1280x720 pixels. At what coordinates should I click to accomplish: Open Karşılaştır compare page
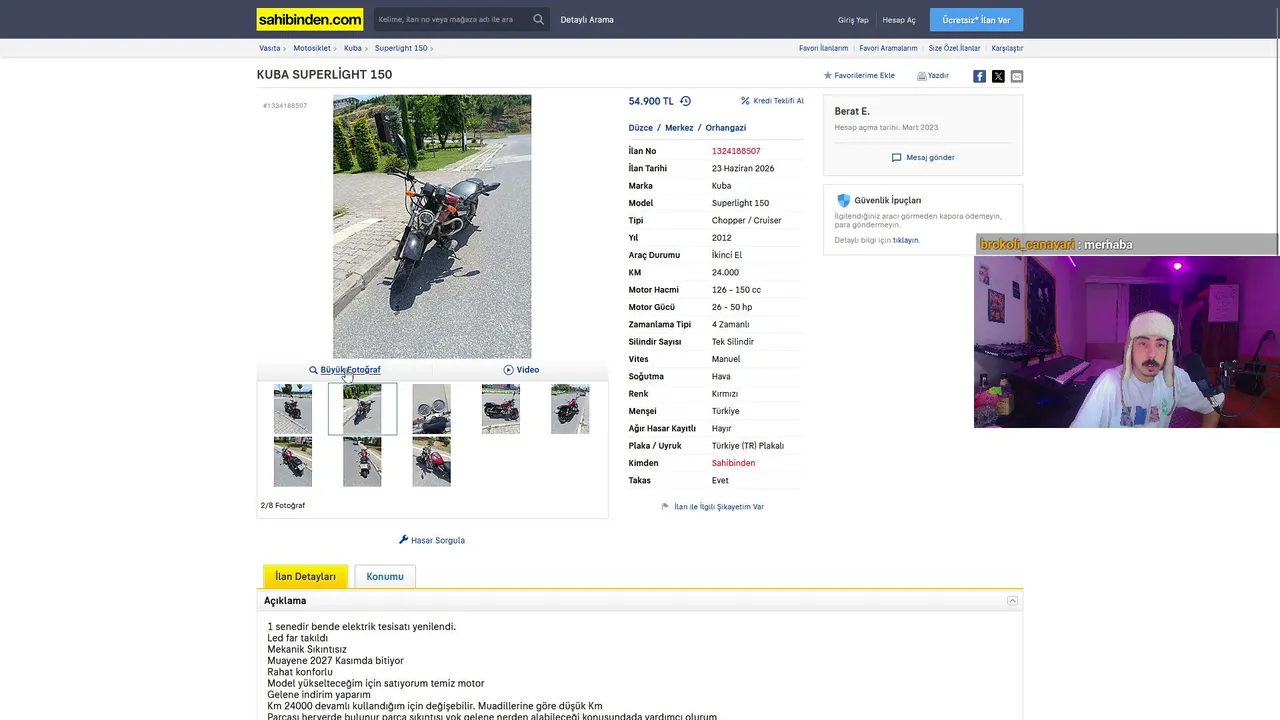coord(1007,48)
